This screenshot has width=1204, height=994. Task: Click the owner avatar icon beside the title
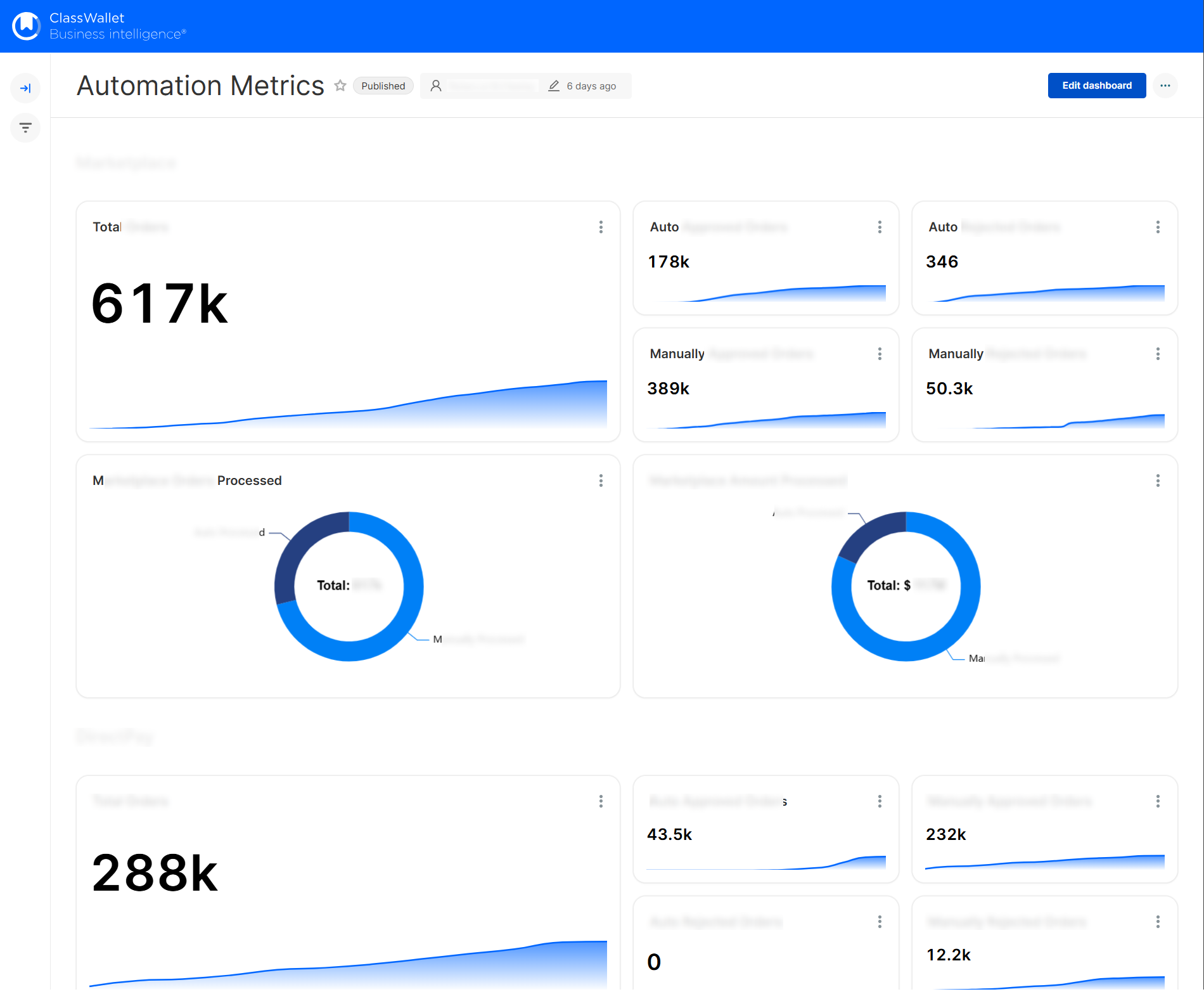[x=436, y=86]
